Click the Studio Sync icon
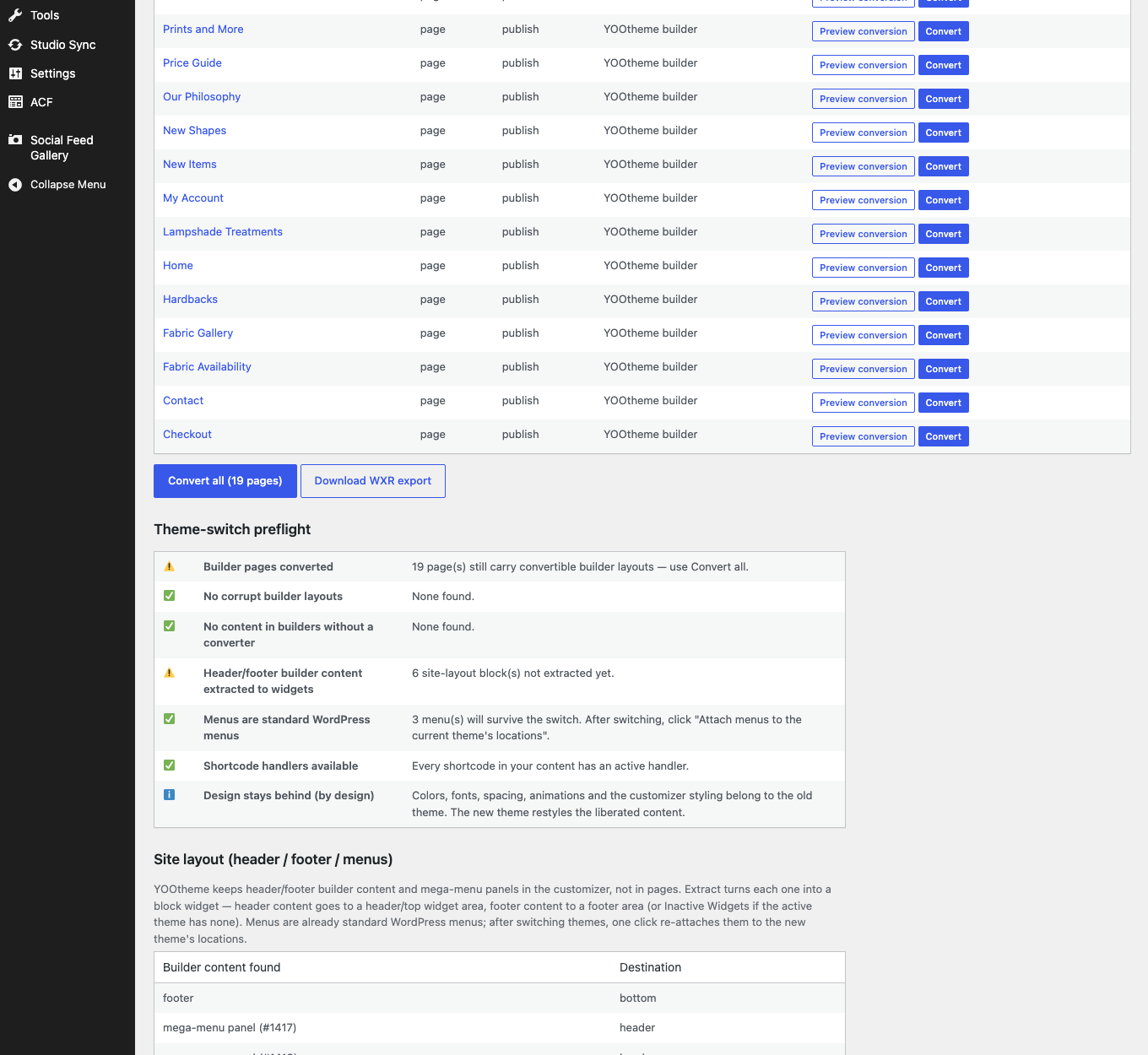 (x=15, y=45)
